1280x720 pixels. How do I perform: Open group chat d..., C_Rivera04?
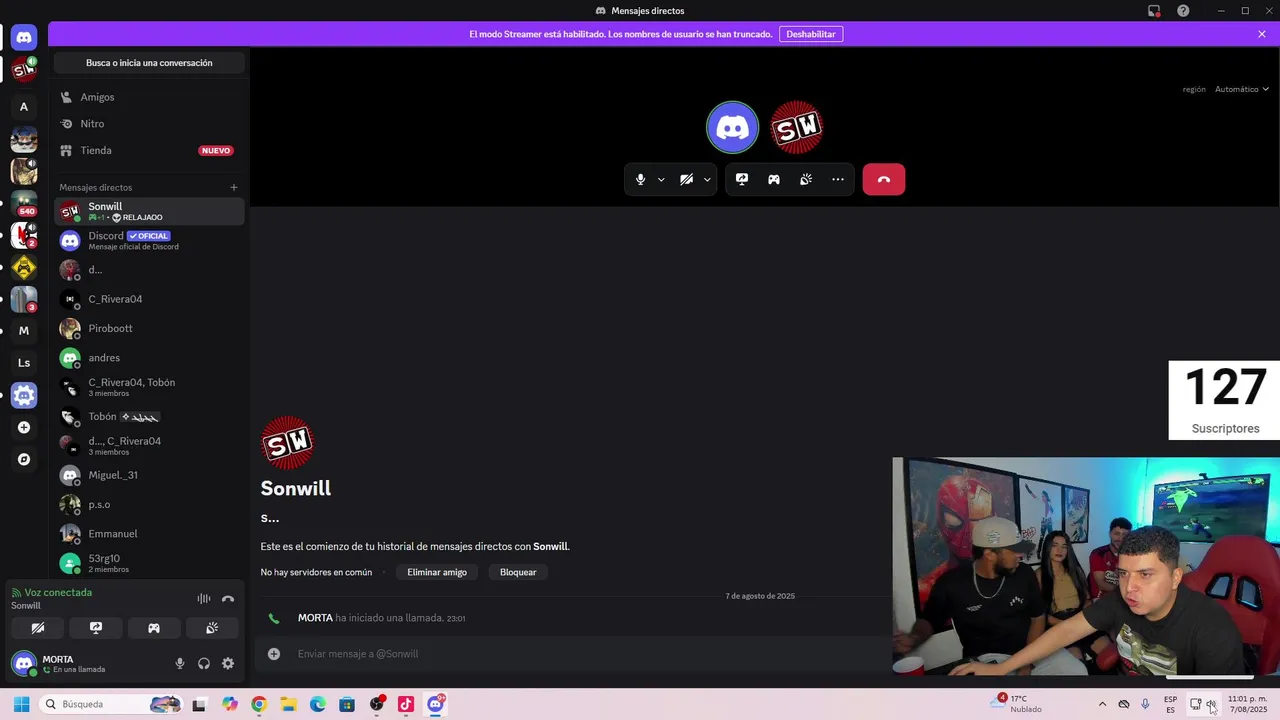click(149, 446)
